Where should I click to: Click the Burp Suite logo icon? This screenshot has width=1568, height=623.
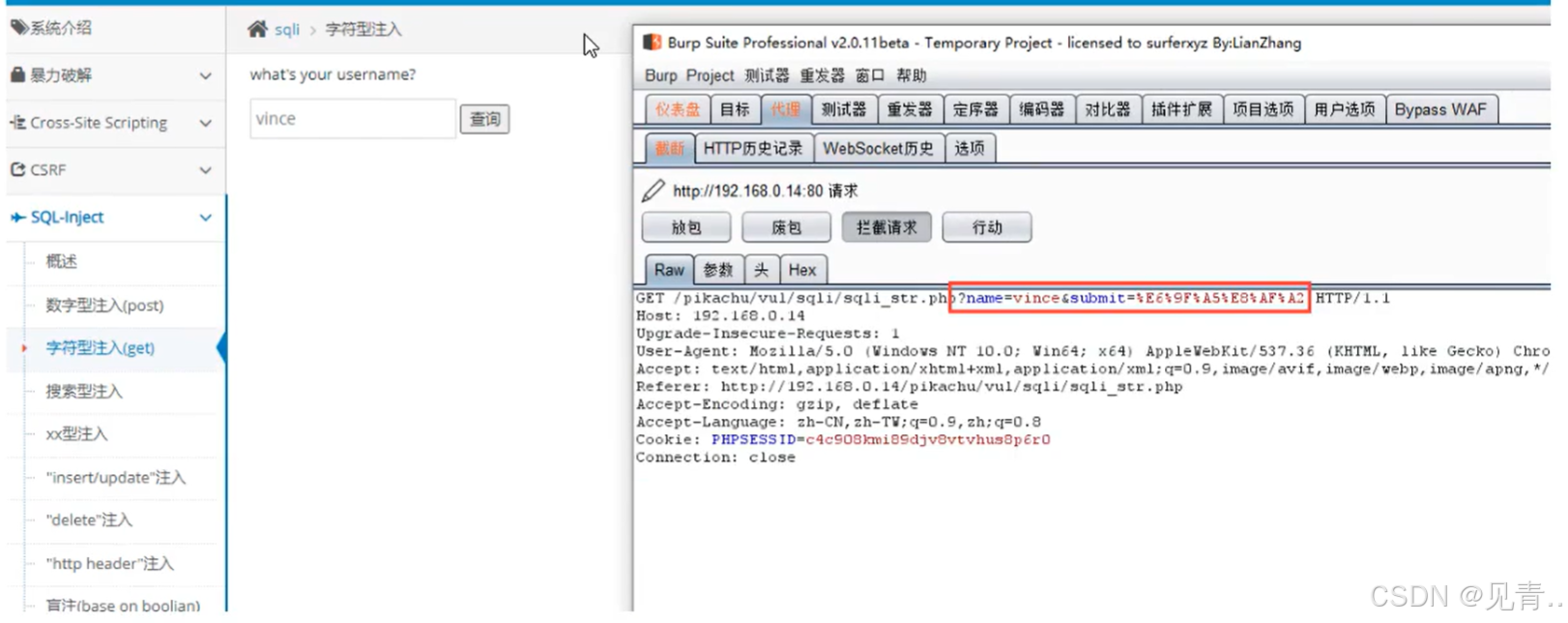[x=653, y=43]
